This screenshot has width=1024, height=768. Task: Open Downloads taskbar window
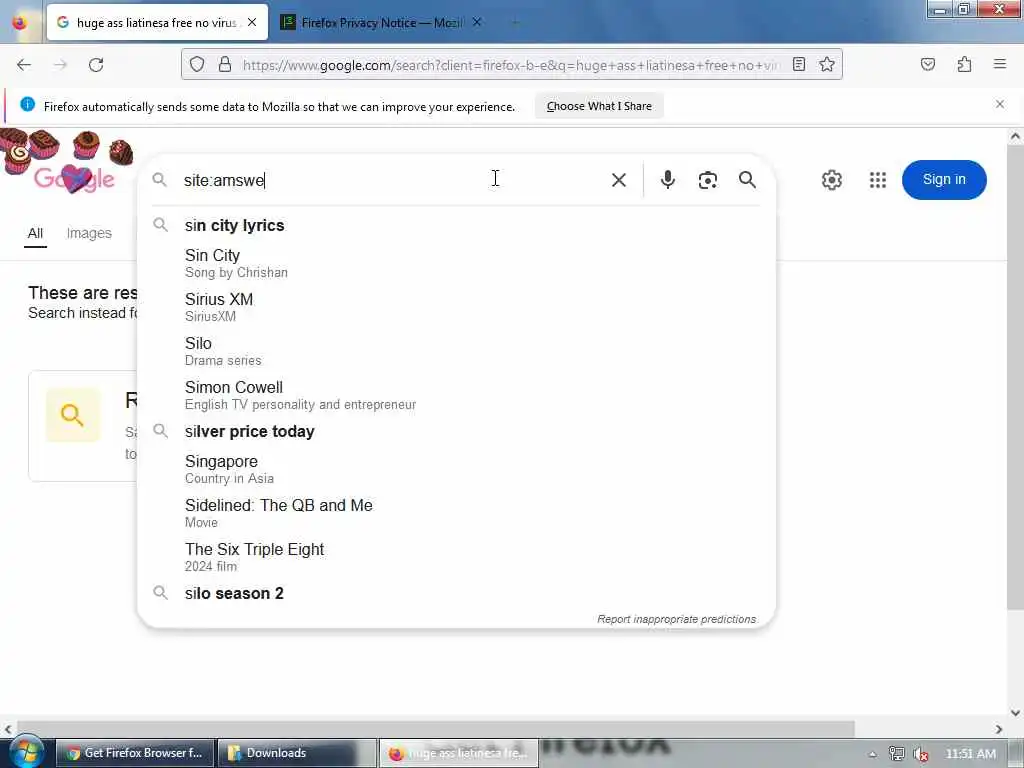point(297,753)
